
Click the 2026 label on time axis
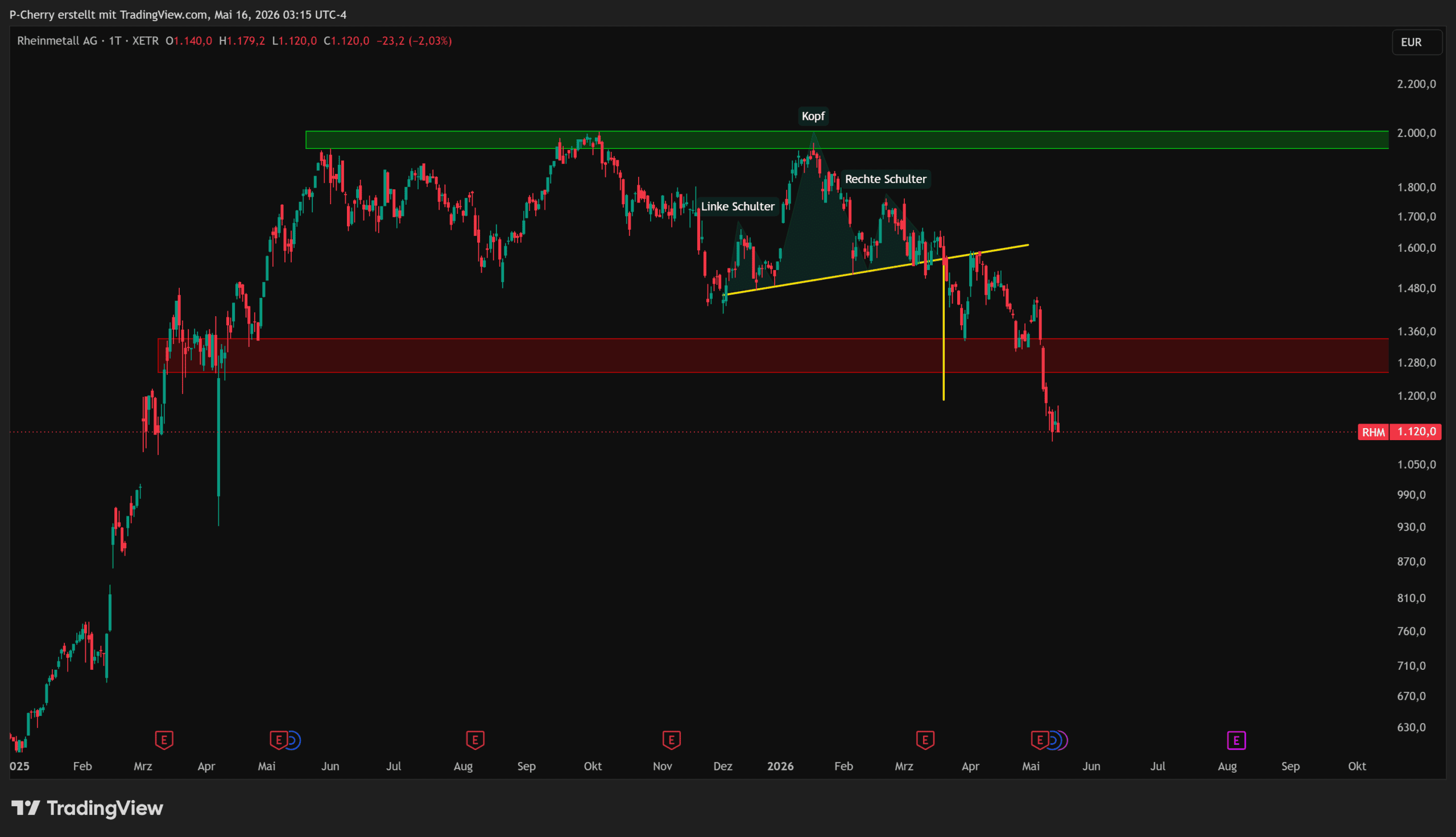pos(780,766)
